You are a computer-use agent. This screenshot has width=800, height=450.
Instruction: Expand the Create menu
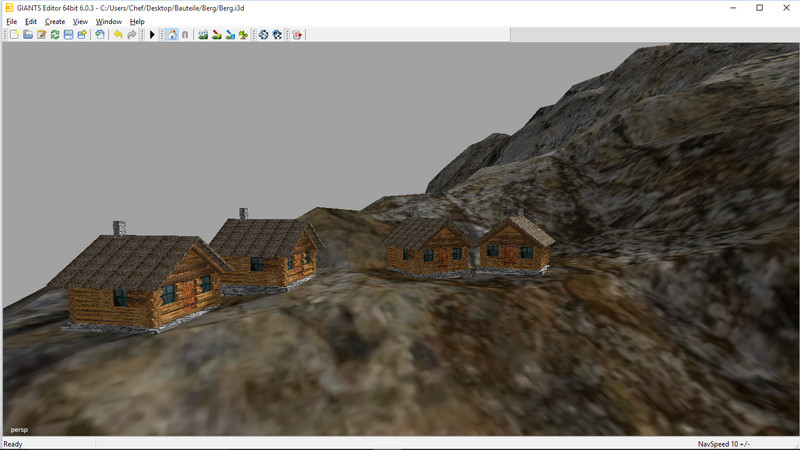(55, 21)
